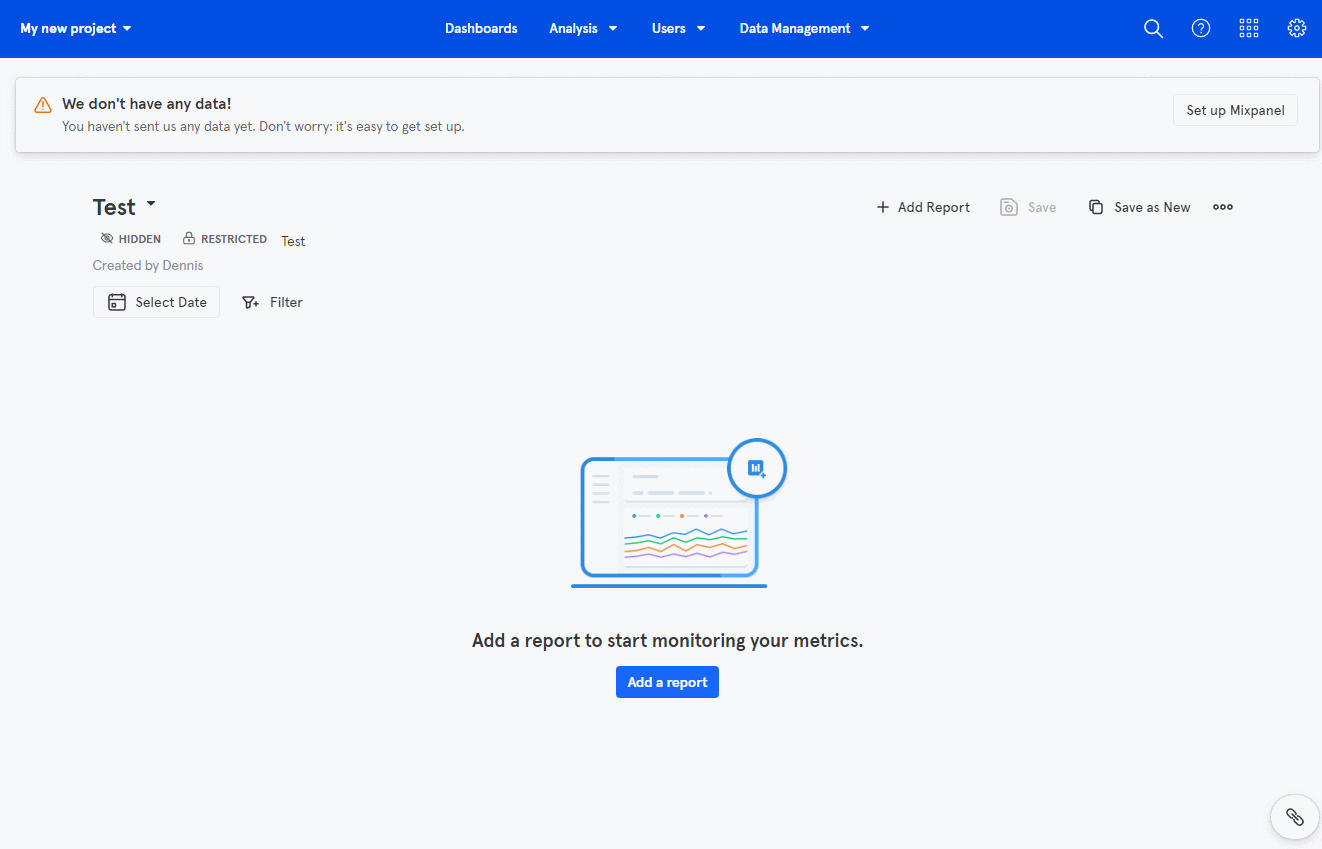Click the help question mark icon
The width and height of the screenshot is (1322, 849).
(1201, 29)
